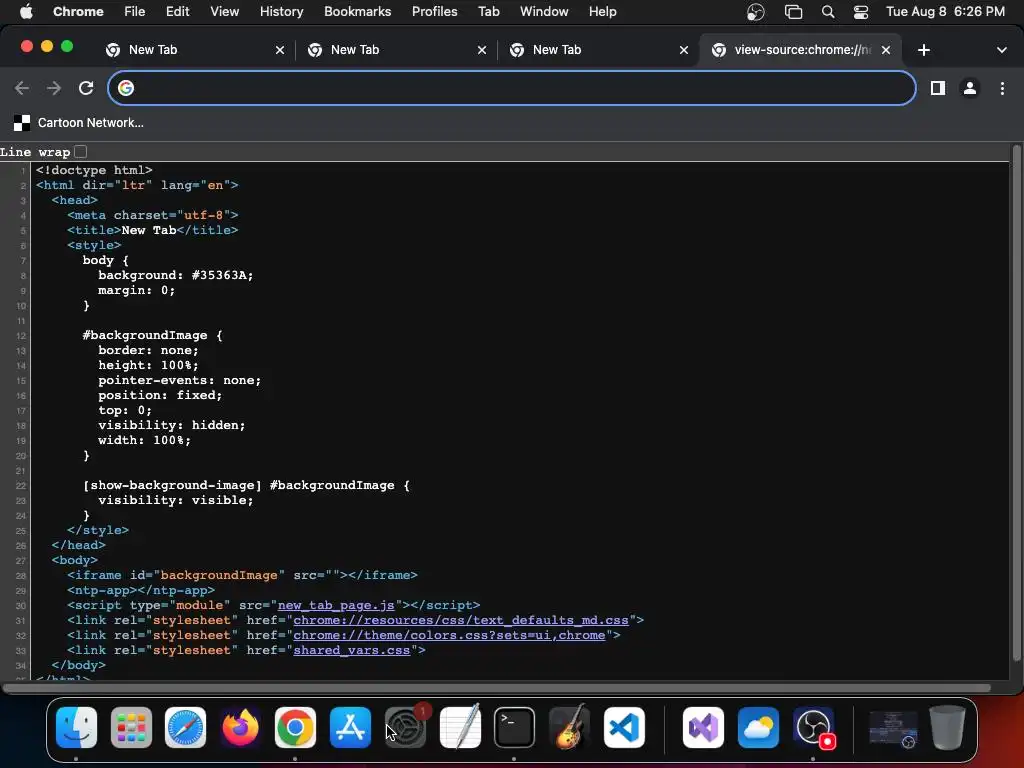This screenshot has width=1024, height=768.
Task: Open the History menu
Action: pos(281,12)
